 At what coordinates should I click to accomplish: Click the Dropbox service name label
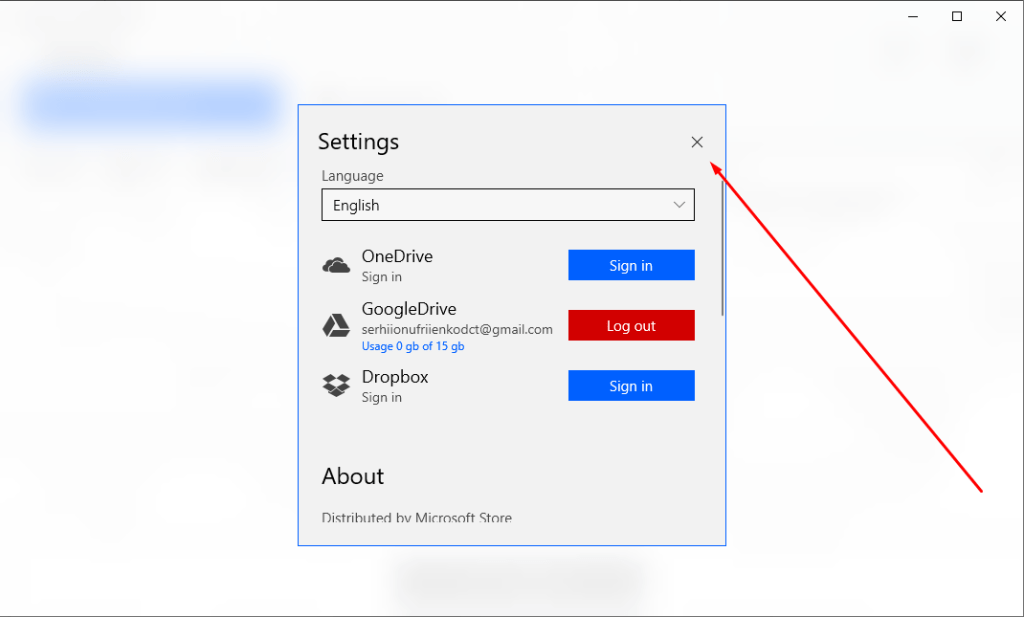395,377
